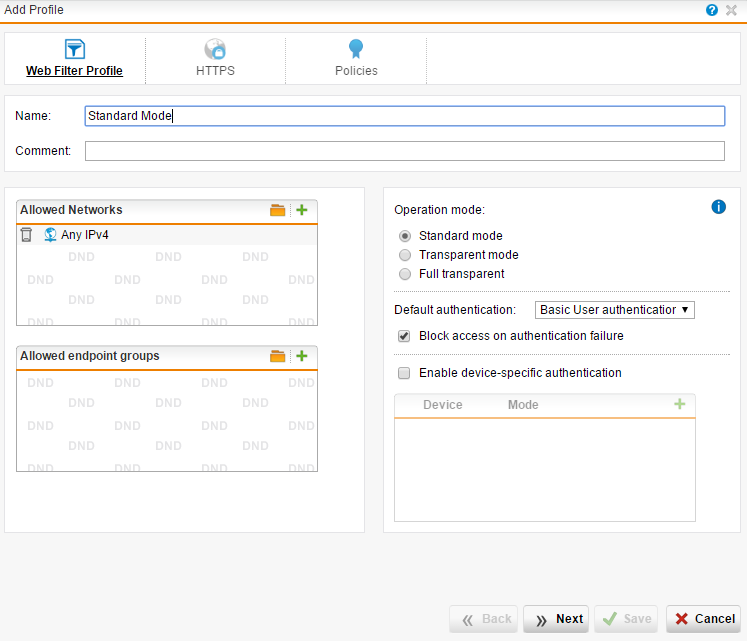Toggle Block access on authentication failure
Viewport: 747px width, 641px height.
[x=404, y=336]
